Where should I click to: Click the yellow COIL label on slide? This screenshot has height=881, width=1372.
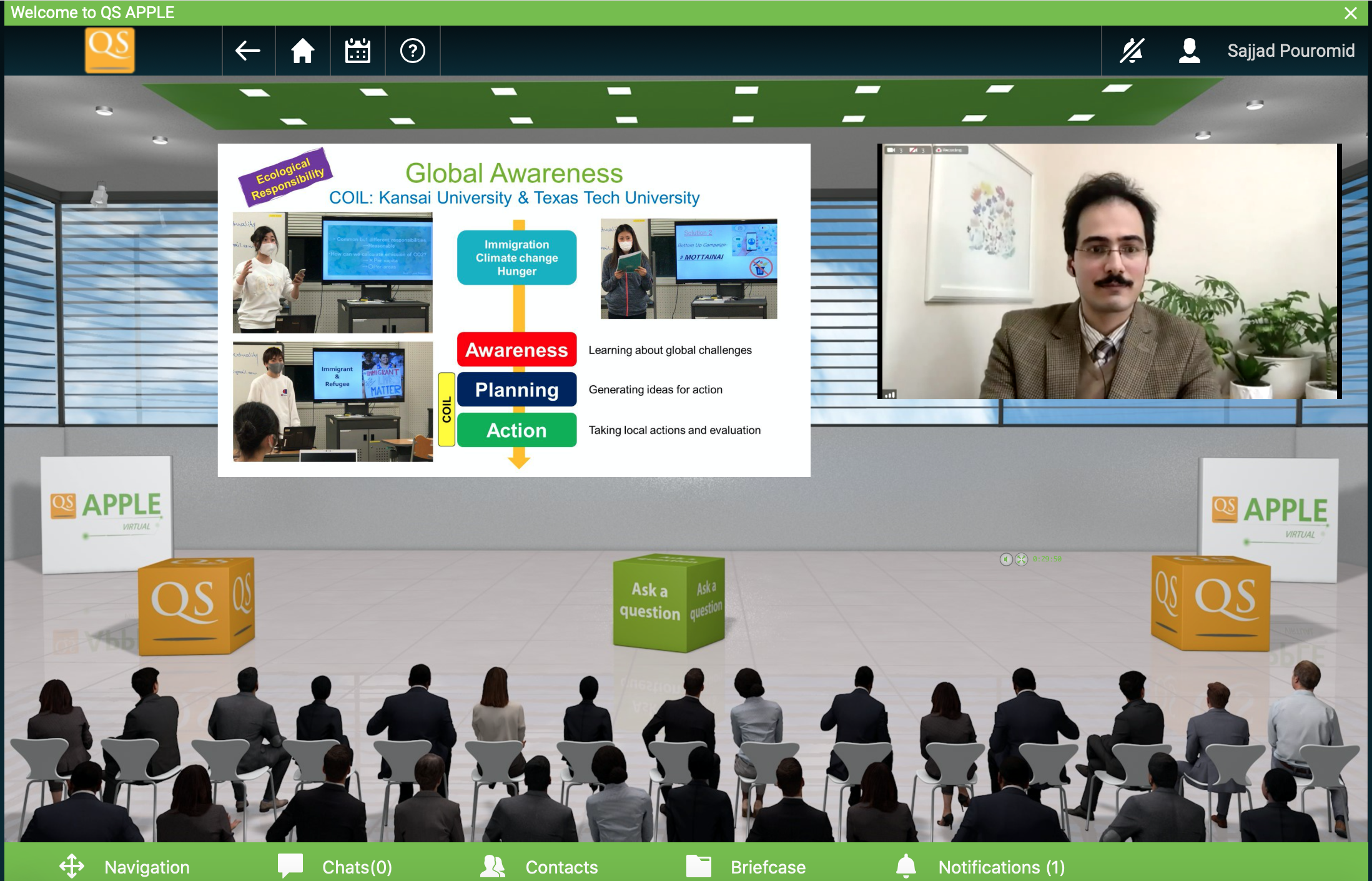tap(447, 410)
